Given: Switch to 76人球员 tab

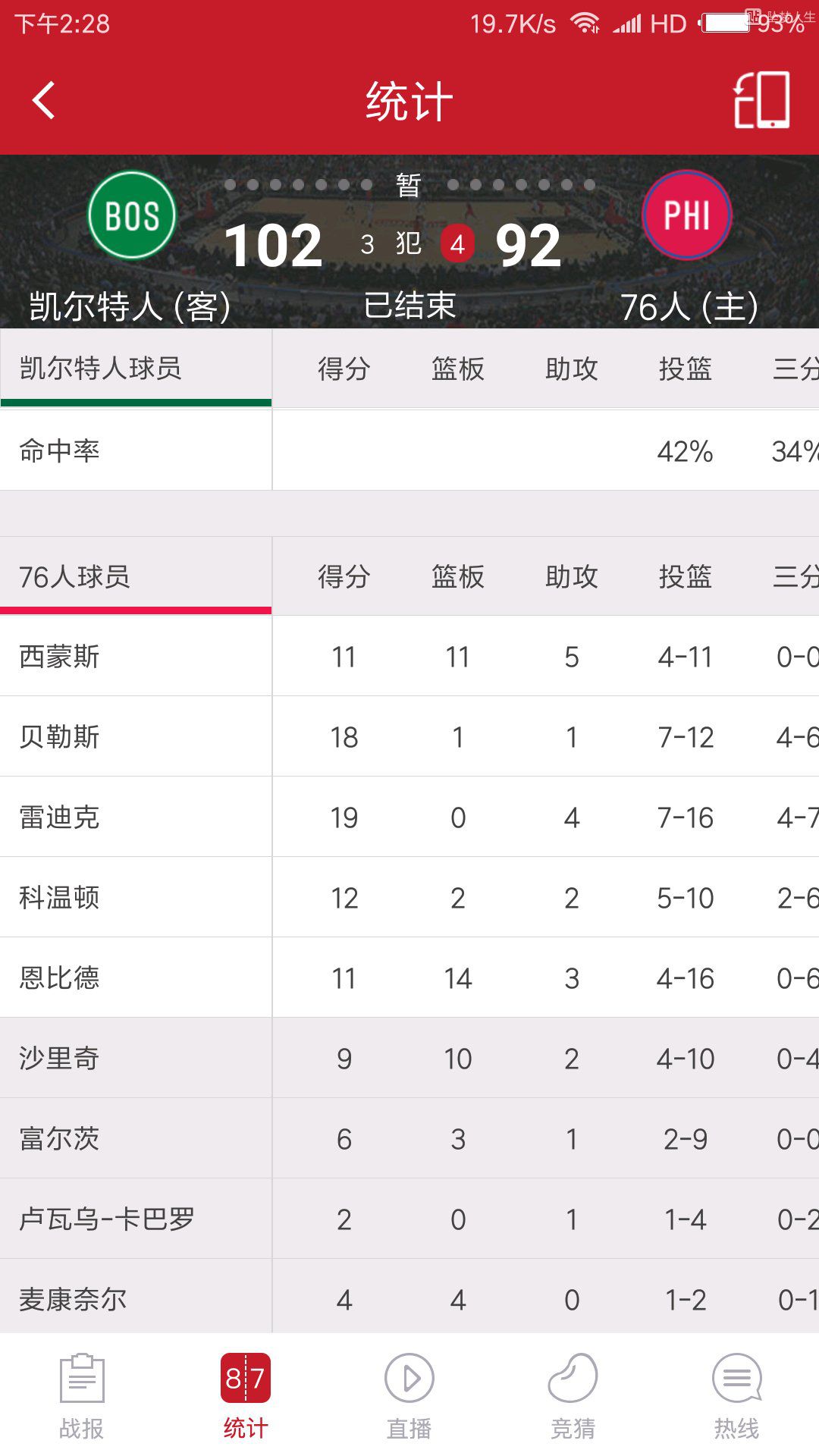Looking at the screenshot, I should click(136, 577).
